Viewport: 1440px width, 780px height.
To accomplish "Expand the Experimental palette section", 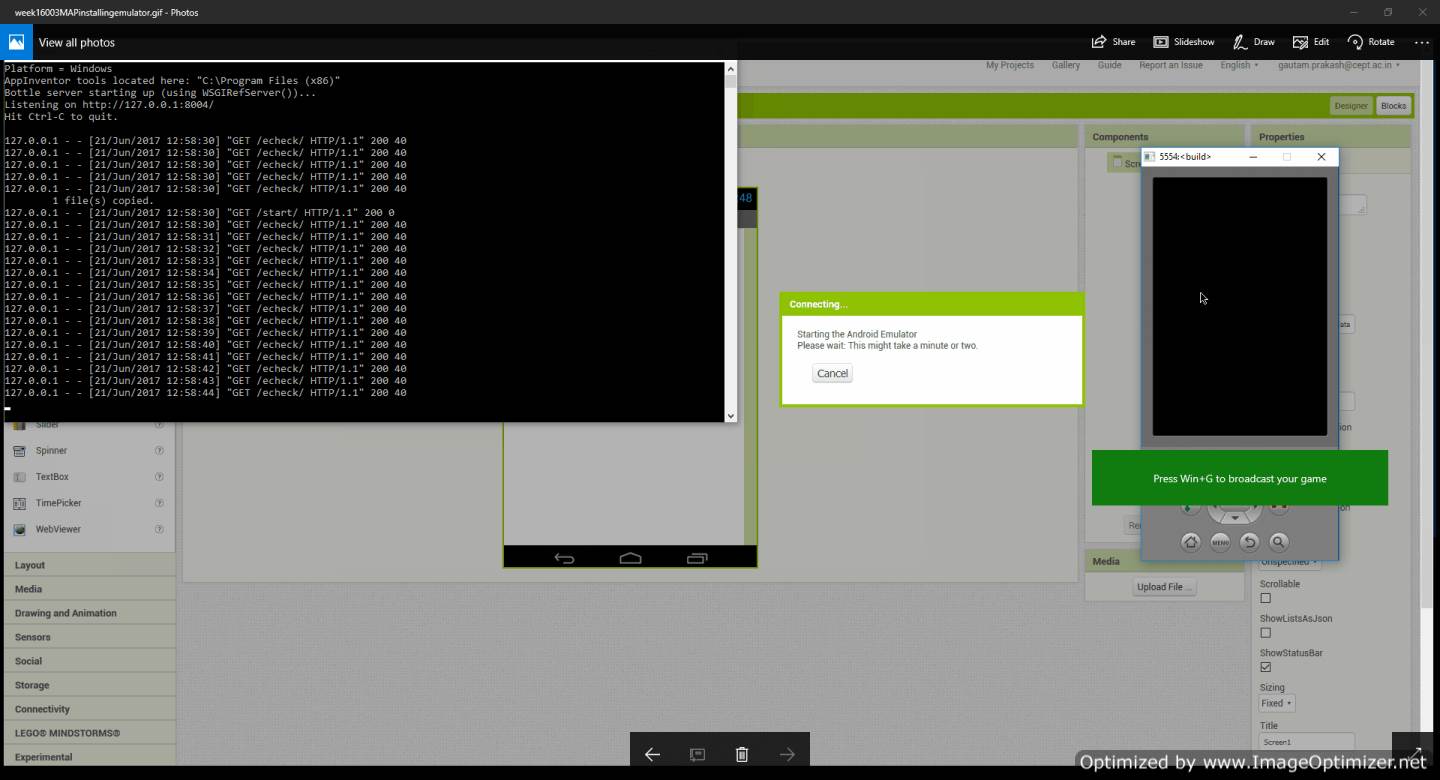I will pyautogui.click(x=89, y=756).
